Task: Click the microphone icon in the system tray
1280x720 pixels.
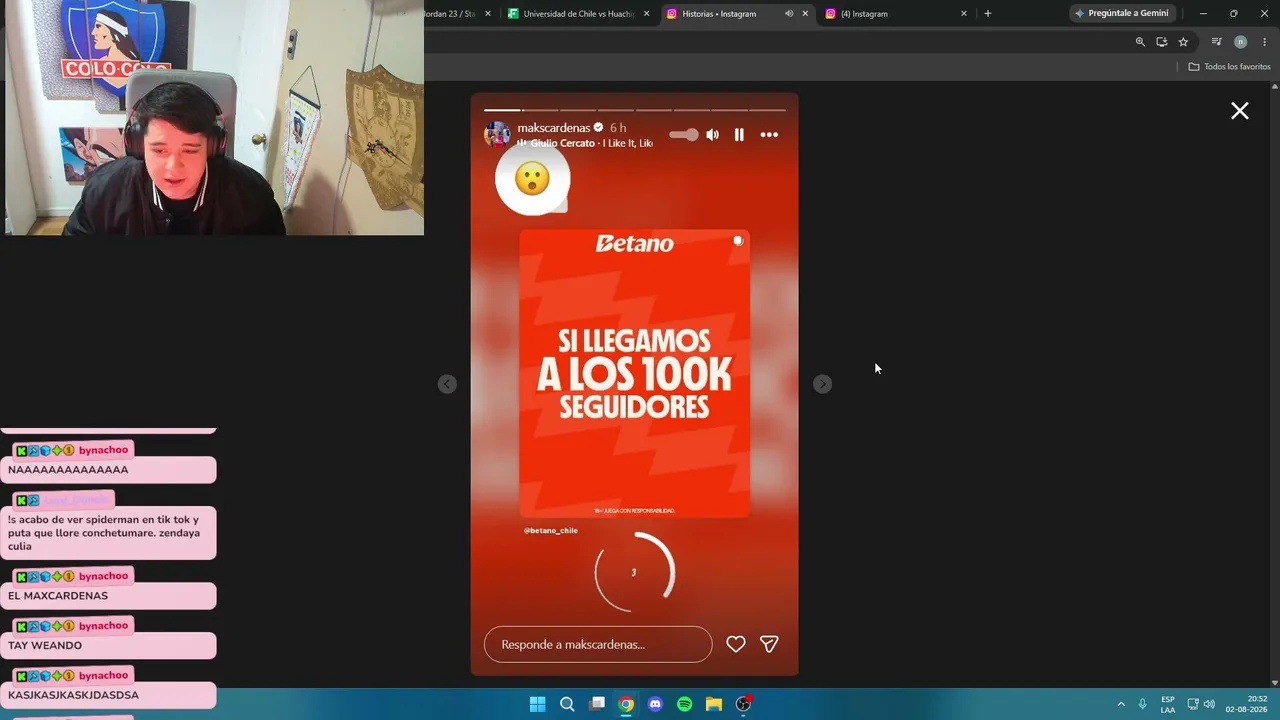Action: [1142, 704]
